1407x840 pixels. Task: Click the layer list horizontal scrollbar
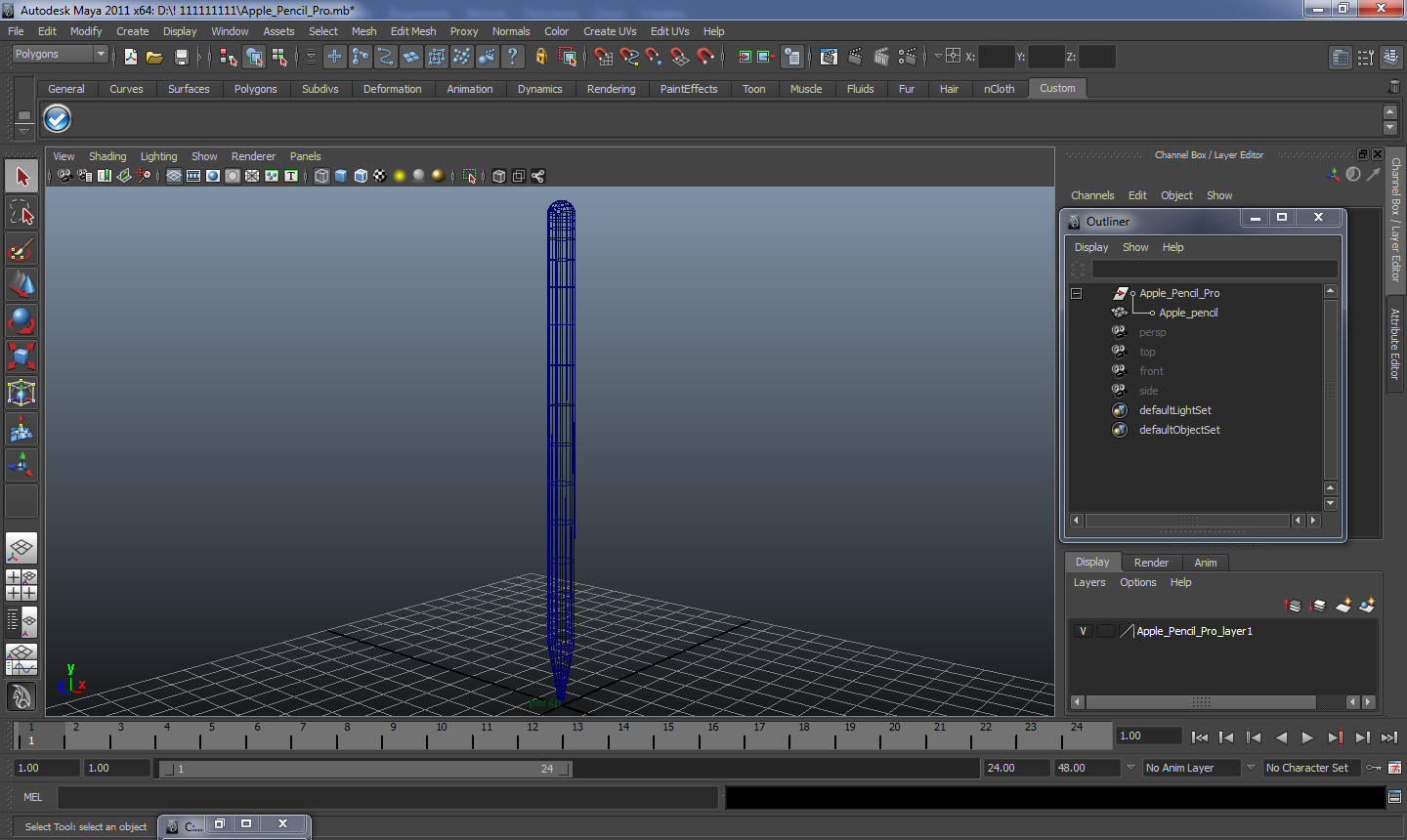coord(1200,702)
